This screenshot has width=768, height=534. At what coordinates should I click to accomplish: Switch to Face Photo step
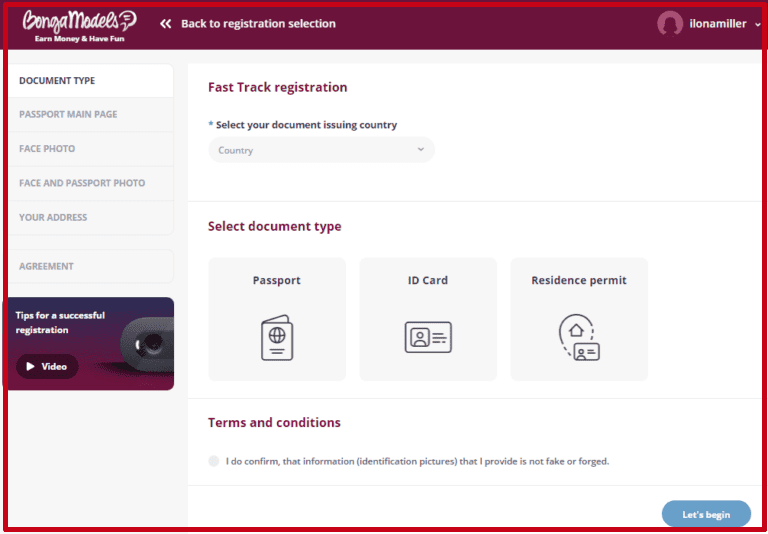[47, 149]
